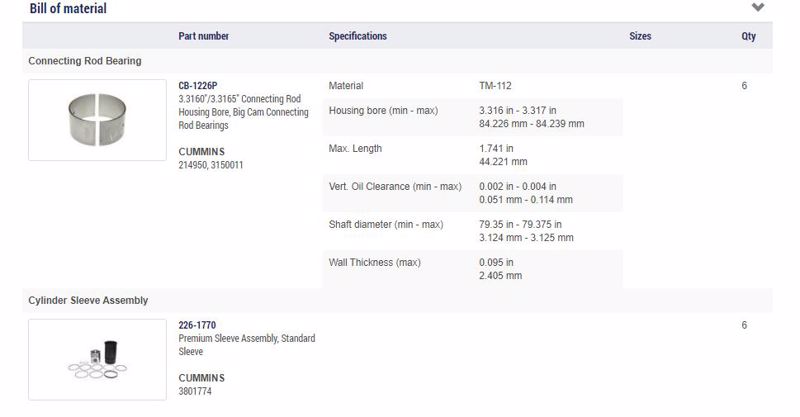This screenshot has width=800, height=417.
Task: Click the Bill of material heading
Action: point(68,9)
